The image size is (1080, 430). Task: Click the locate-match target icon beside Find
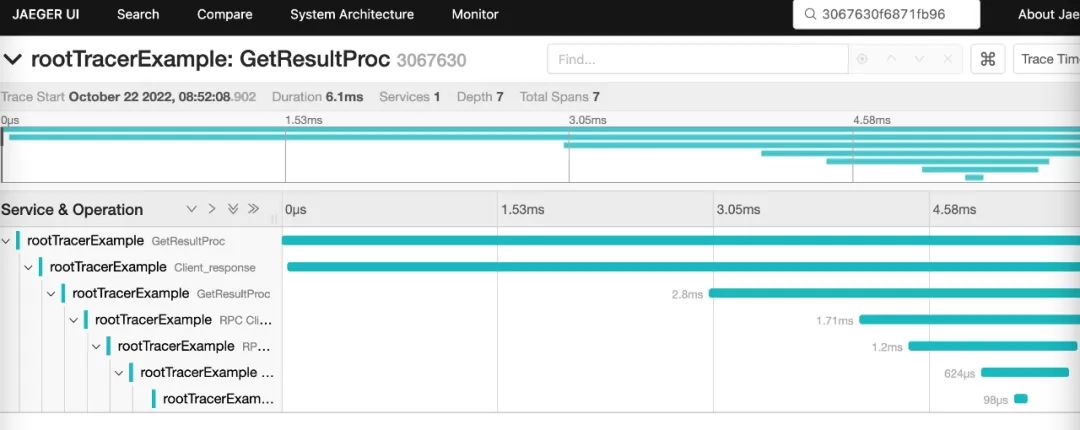[862, 59]
